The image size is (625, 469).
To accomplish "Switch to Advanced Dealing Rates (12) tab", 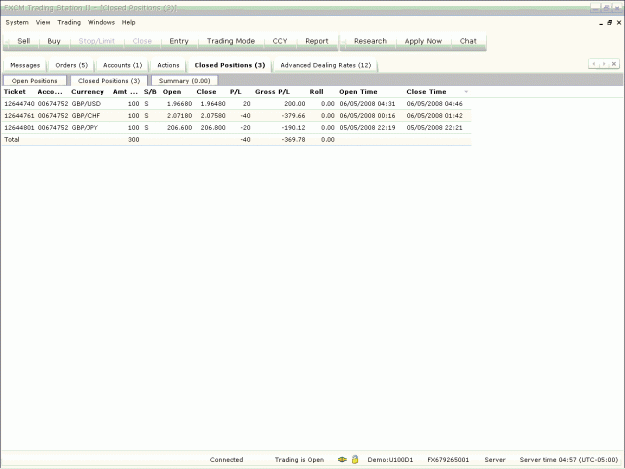I will (326, 65).
